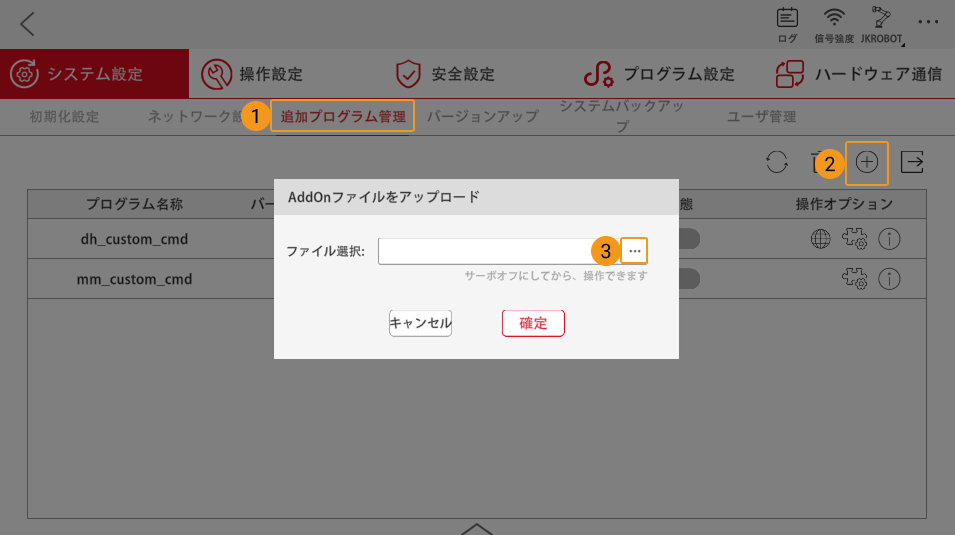Toggle the mm_custom_cmd status switch

689,279
